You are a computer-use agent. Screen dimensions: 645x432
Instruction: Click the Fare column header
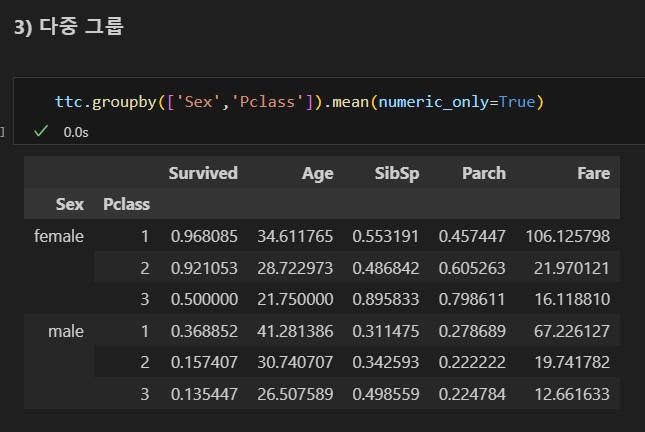593,173
